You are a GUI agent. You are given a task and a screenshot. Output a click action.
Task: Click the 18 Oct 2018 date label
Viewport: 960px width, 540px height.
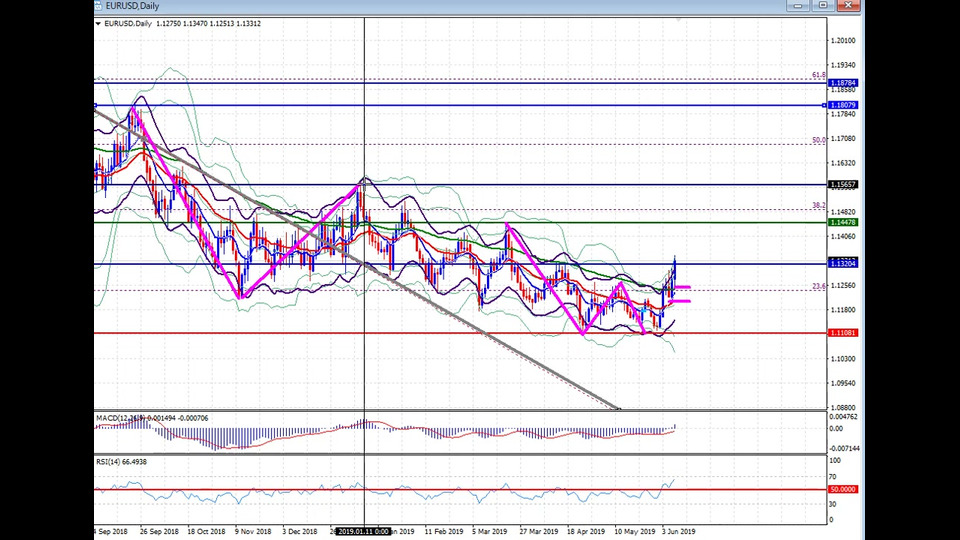pyautogui.click(x=206, y=531)
